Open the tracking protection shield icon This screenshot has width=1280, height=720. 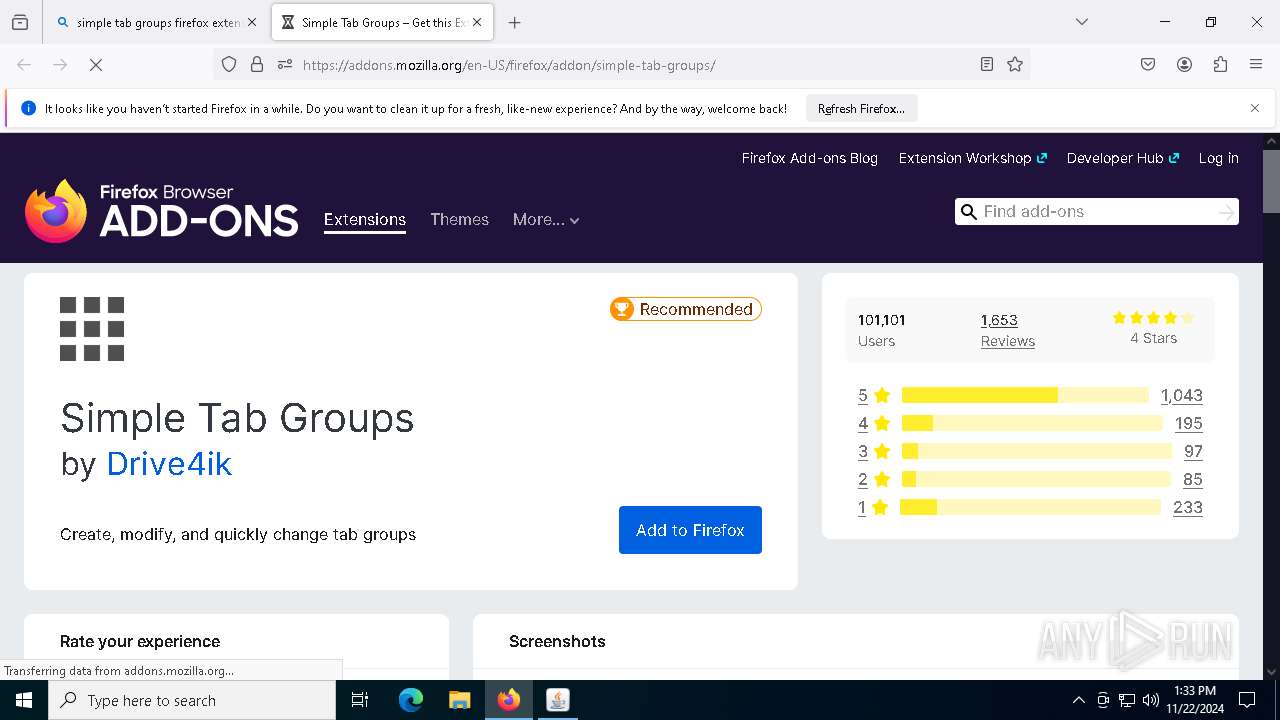[x=229, y=65]
